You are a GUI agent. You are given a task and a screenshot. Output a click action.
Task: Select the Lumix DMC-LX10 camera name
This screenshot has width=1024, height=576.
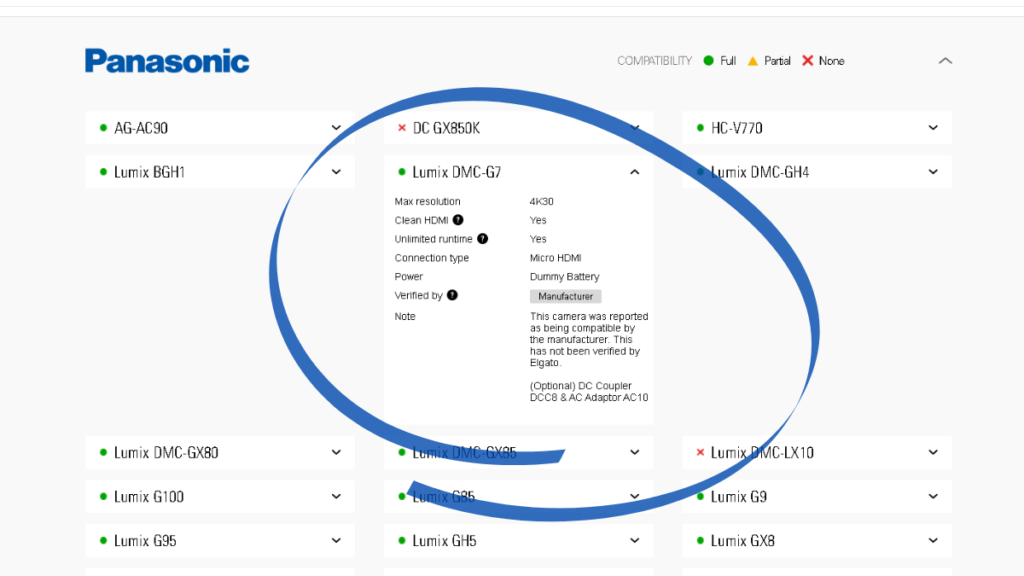[x=763, y=452]
